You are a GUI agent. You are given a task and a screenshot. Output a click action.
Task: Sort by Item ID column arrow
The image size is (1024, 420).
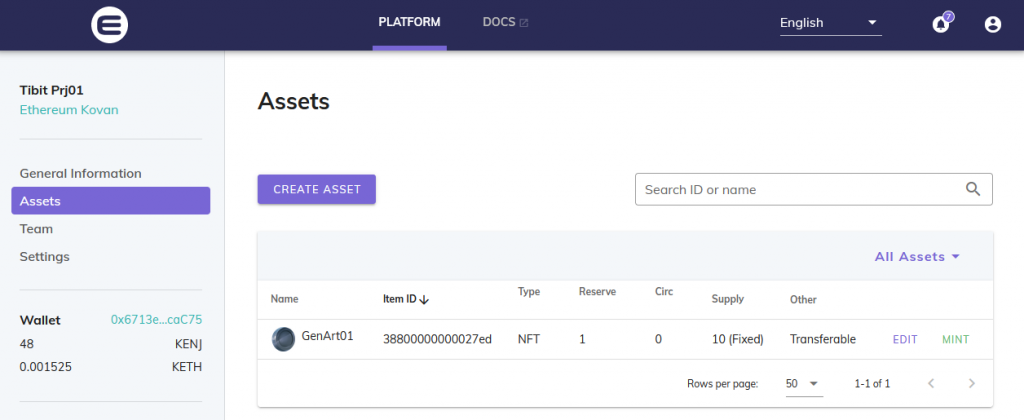coord(424,299)
